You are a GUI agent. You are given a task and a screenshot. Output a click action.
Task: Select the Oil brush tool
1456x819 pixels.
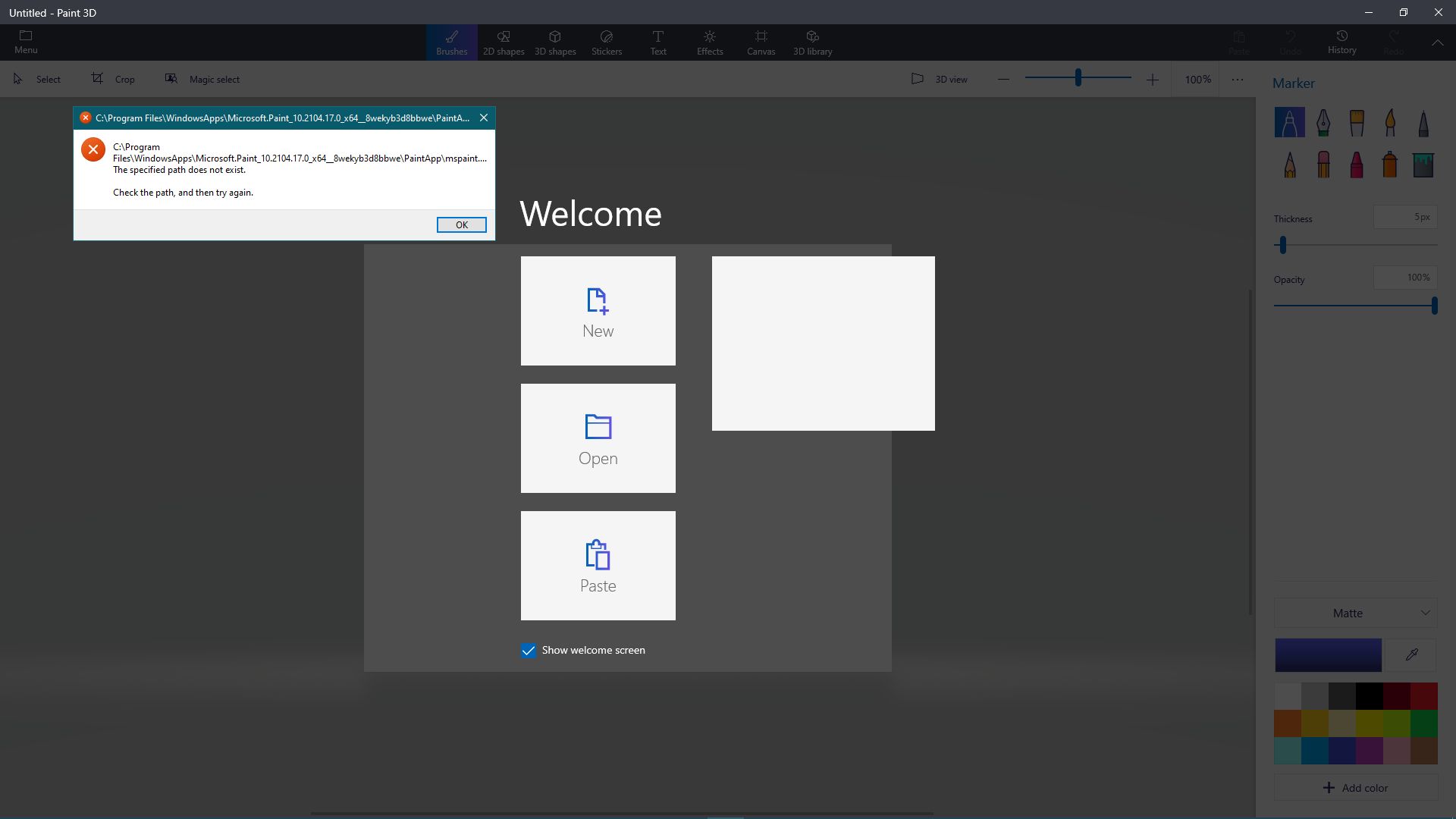1357,122
